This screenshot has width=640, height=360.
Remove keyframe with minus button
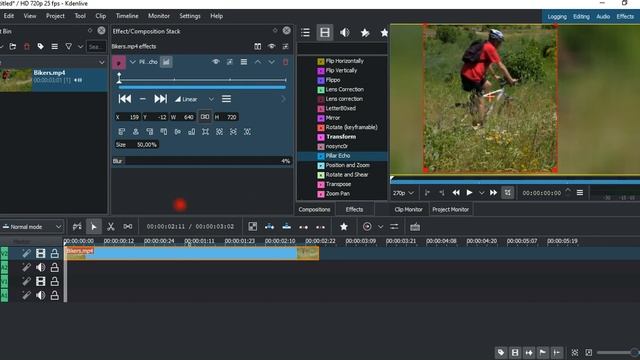coord(142,99)
